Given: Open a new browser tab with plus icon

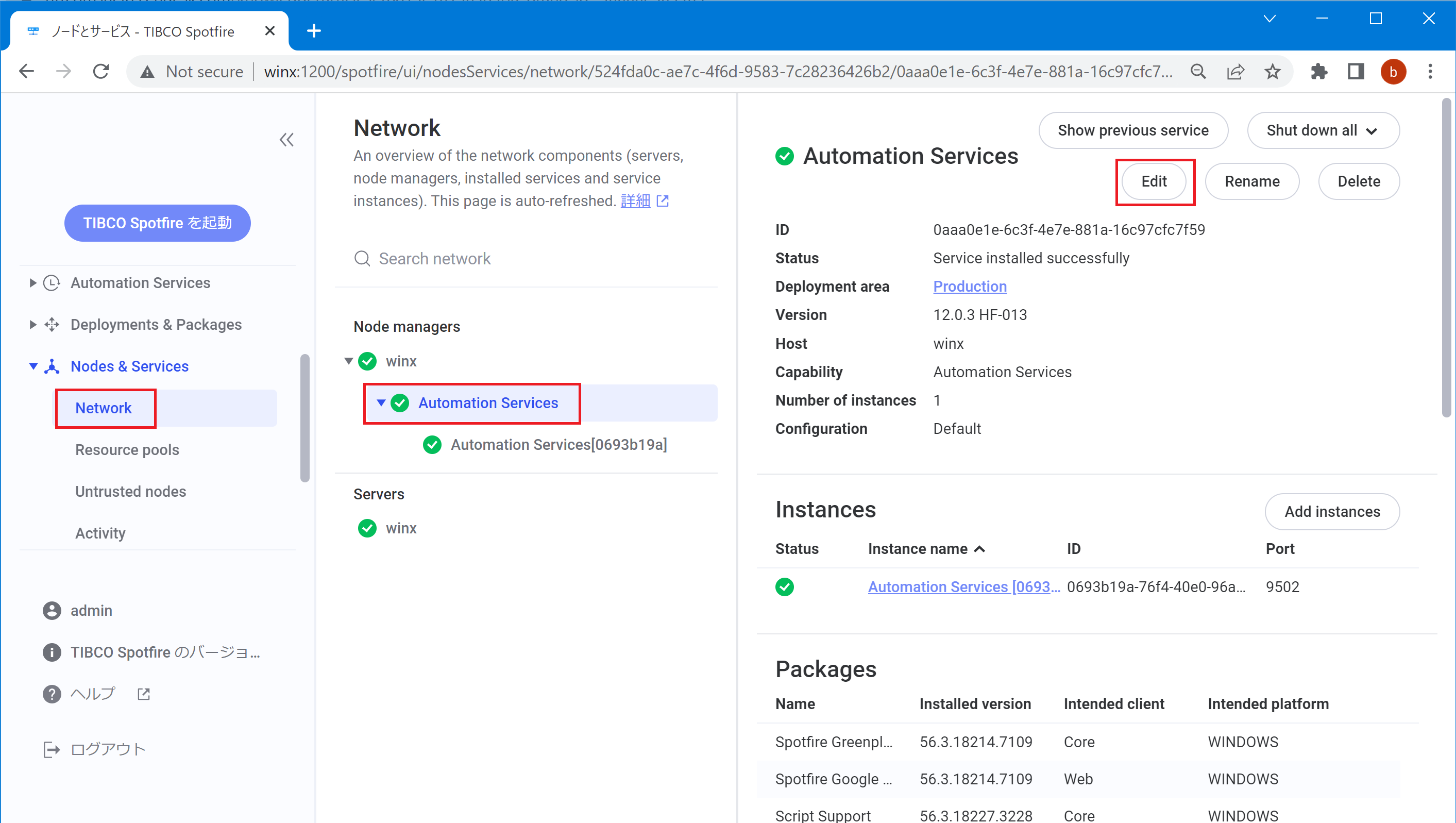Looking at the screenshot, I should point(314,30).
